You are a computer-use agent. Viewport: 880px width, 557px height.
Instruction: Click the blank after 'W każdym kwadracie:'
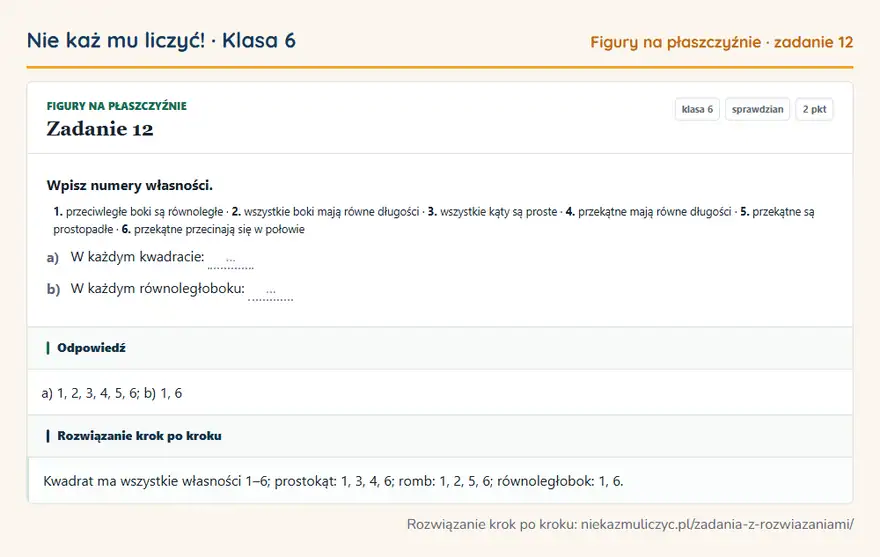coord(231,259)
